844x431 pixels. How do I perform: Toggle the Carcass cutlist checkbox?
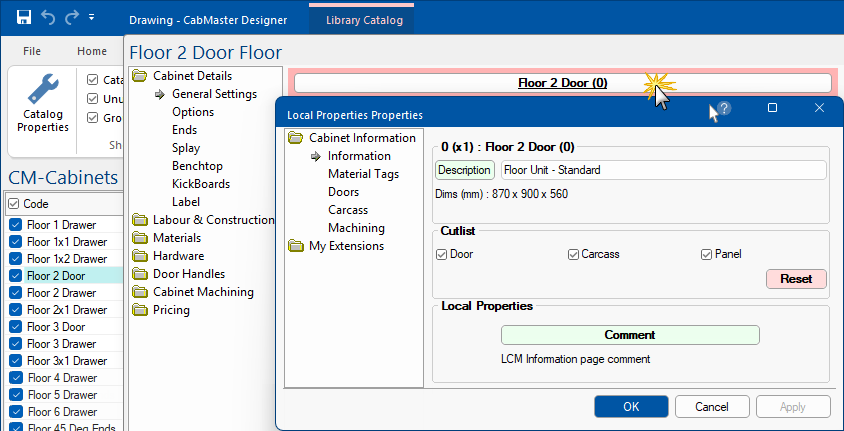pos(574,254)
